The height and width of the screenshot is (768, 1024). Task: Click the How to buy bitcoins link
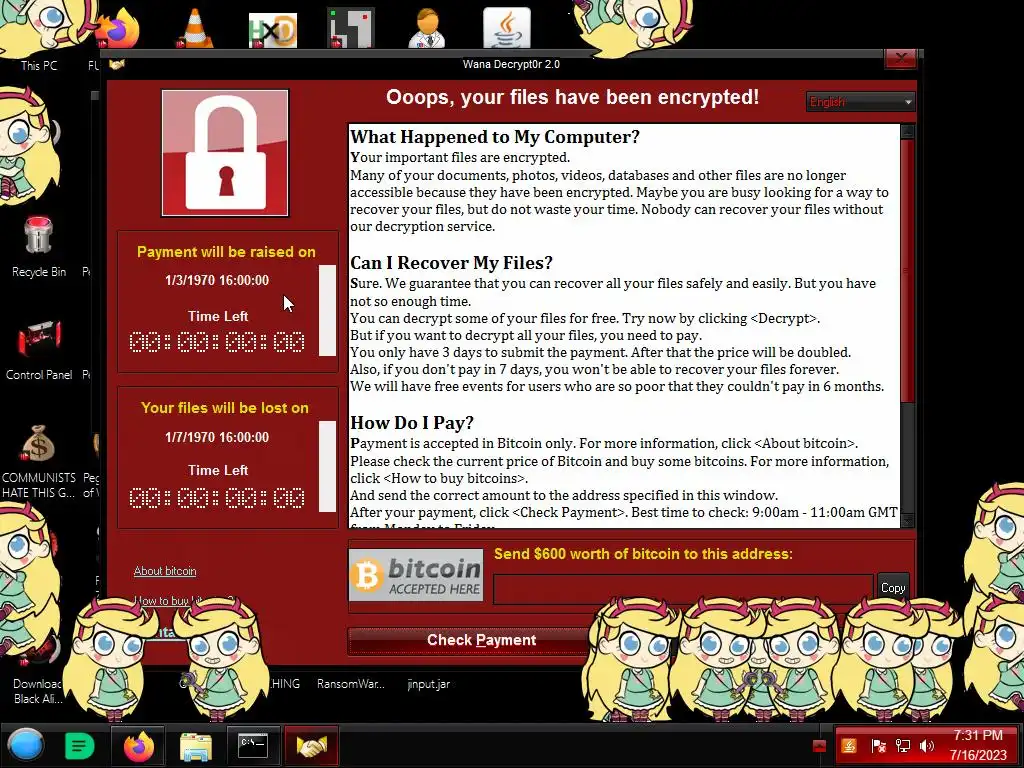pyautogui.click(x=184, y=600)
